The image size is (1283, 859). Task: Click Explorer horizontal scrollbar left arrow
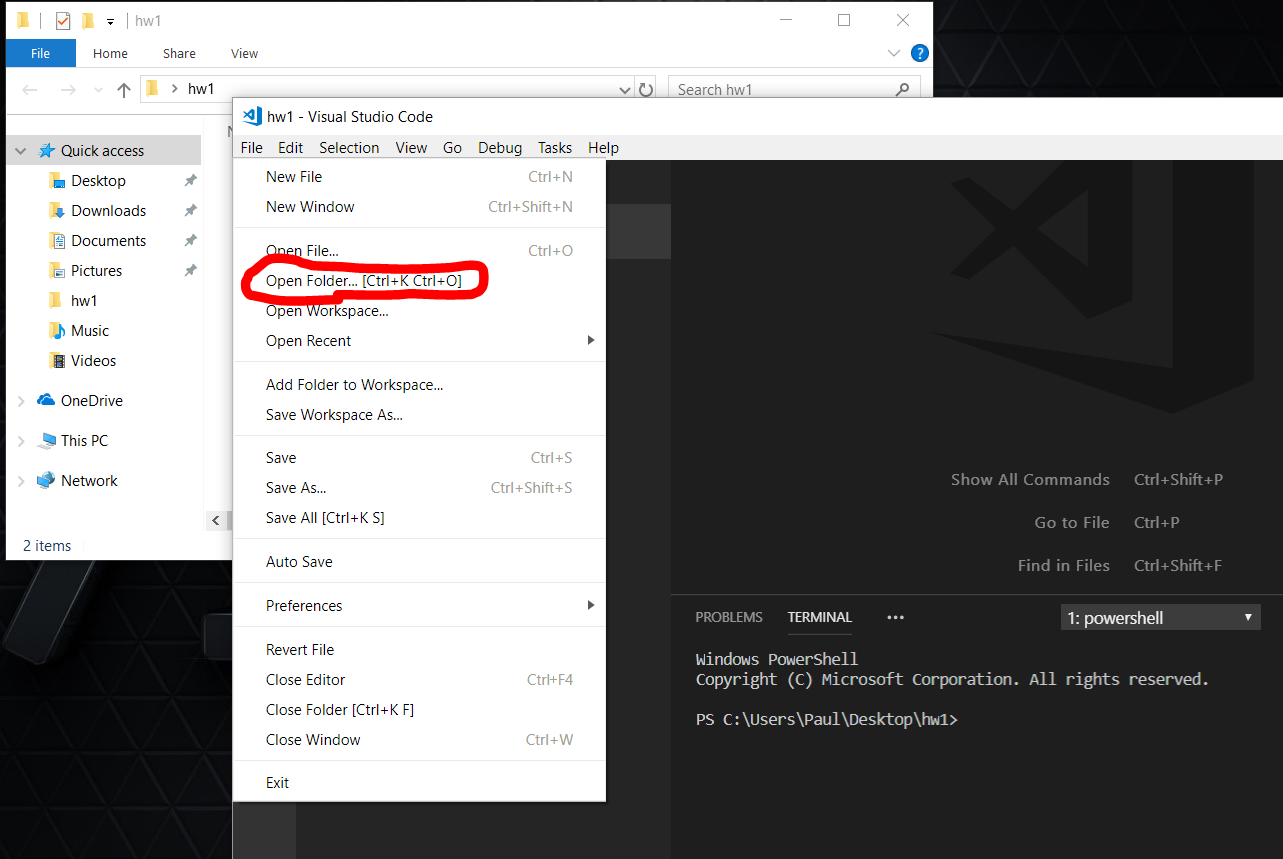coord(216,520)
